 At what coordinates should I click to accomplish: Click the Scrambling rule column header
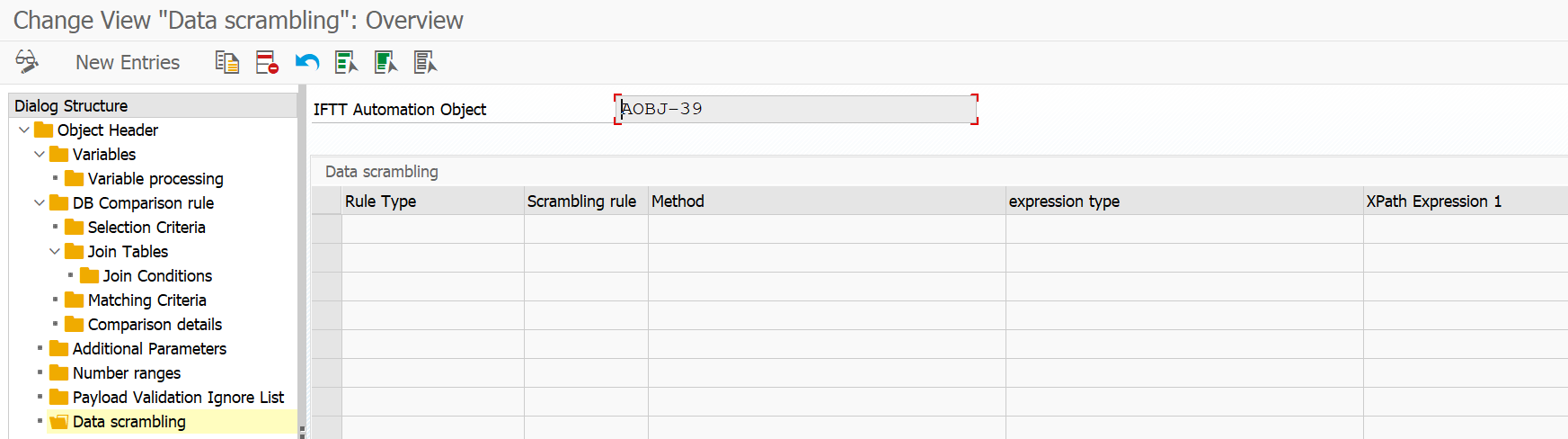pos(581,202)
